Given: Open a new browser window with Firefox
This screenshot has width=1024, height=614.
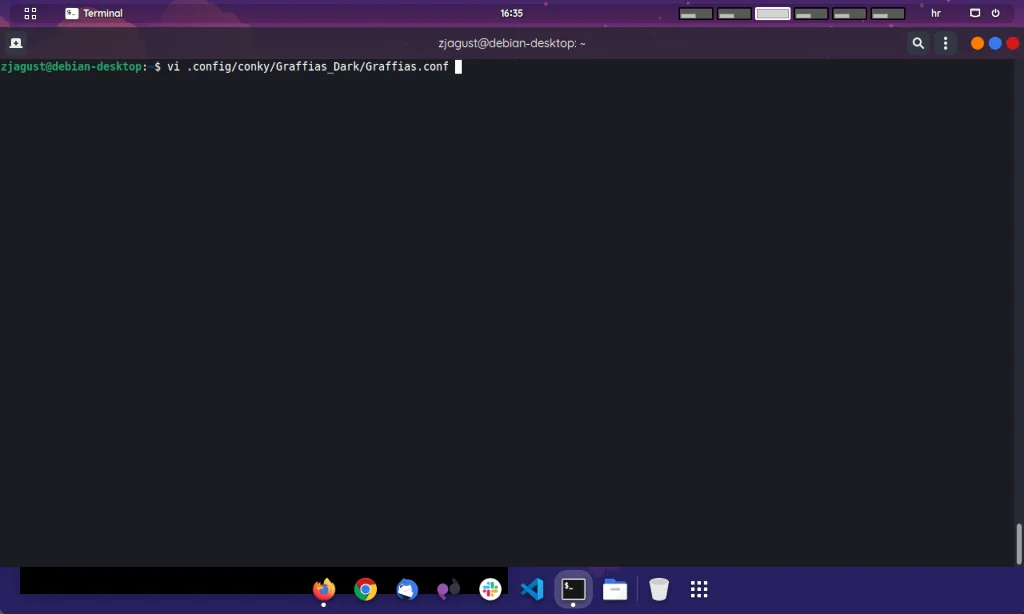Looking at the screenshot, I should 323,589.
